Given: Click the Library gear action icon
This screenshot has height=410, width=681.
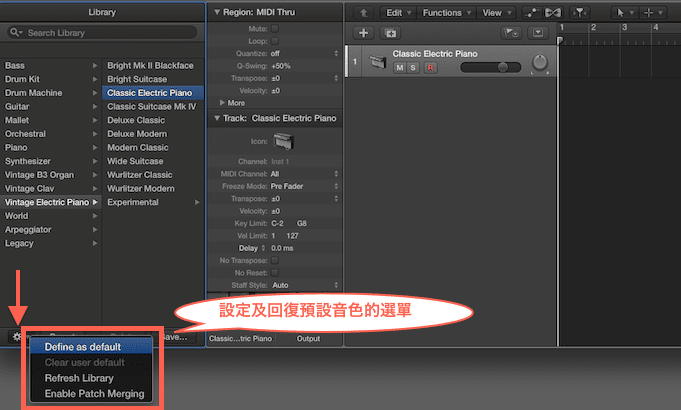Looking at the screenshot, I should [x=17, y=337].
